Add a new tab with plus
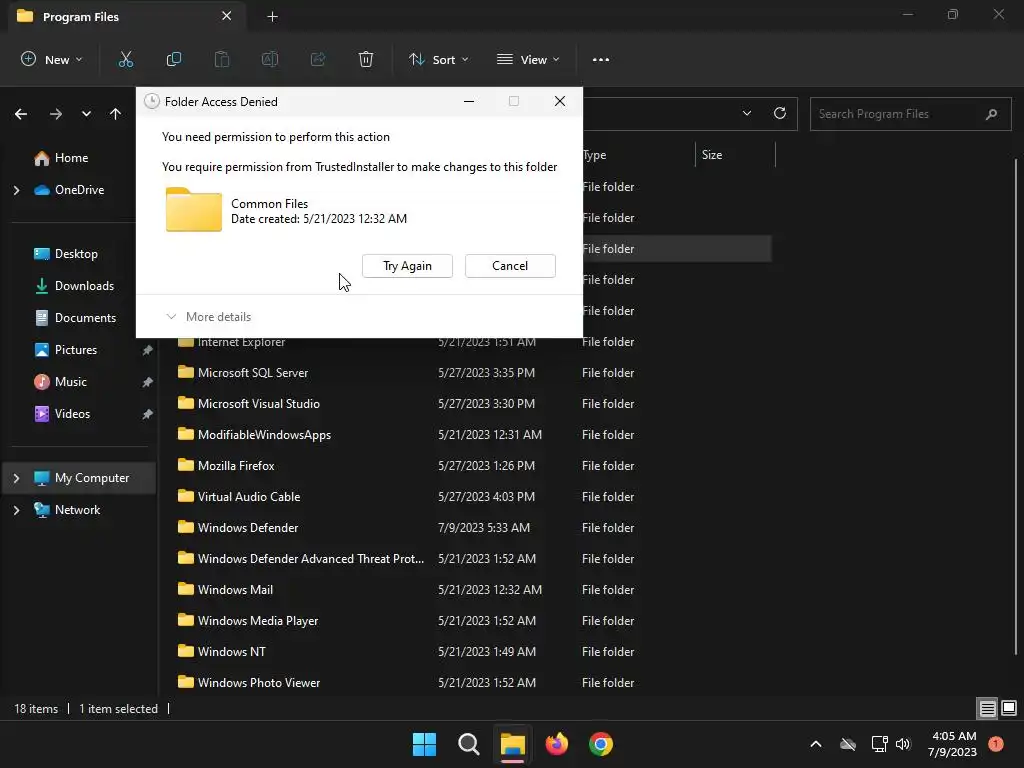The height and width of the screenshot is (768, 1024). pos(272,17)
